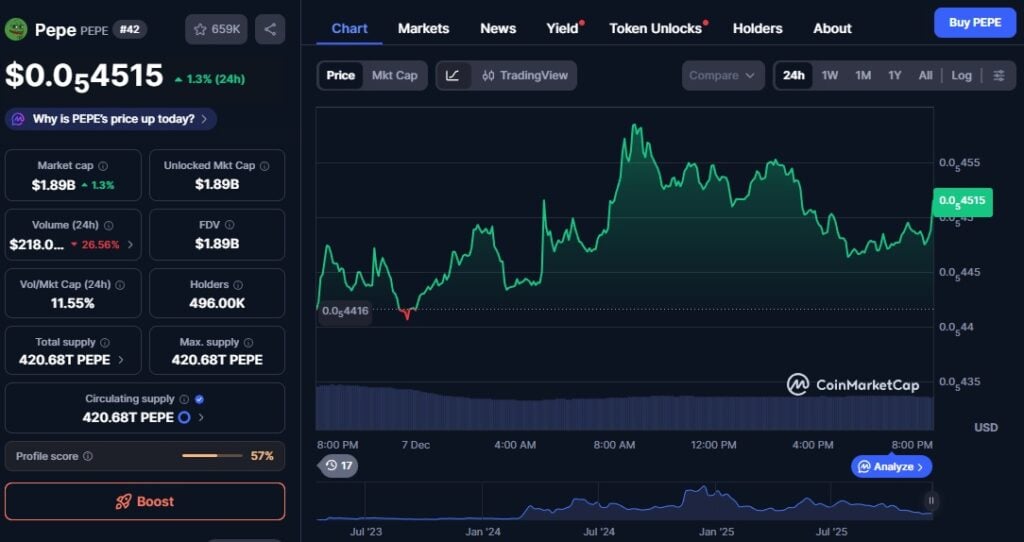Click the CoinMarketCap logo on chart

[x=852, y=385]
